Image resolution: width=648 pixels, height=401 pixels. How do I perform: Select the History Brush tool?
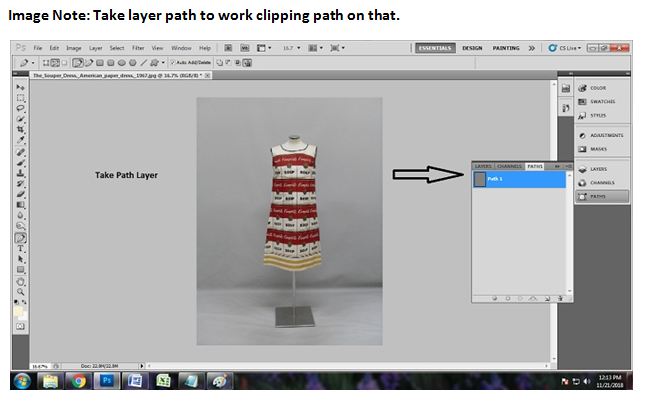(x=20, y=184)
